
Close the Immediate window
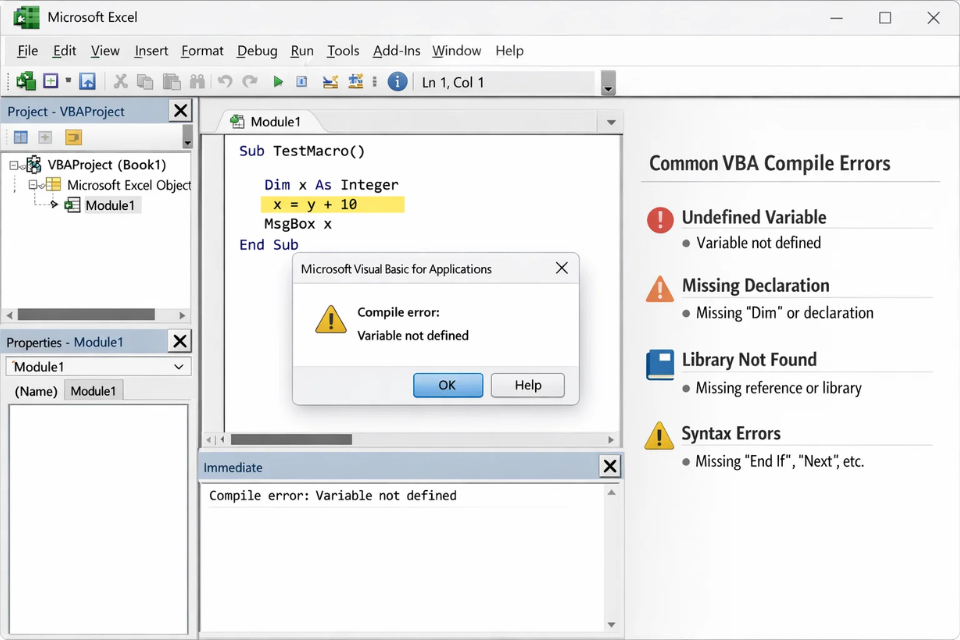(x=611, y=466)
